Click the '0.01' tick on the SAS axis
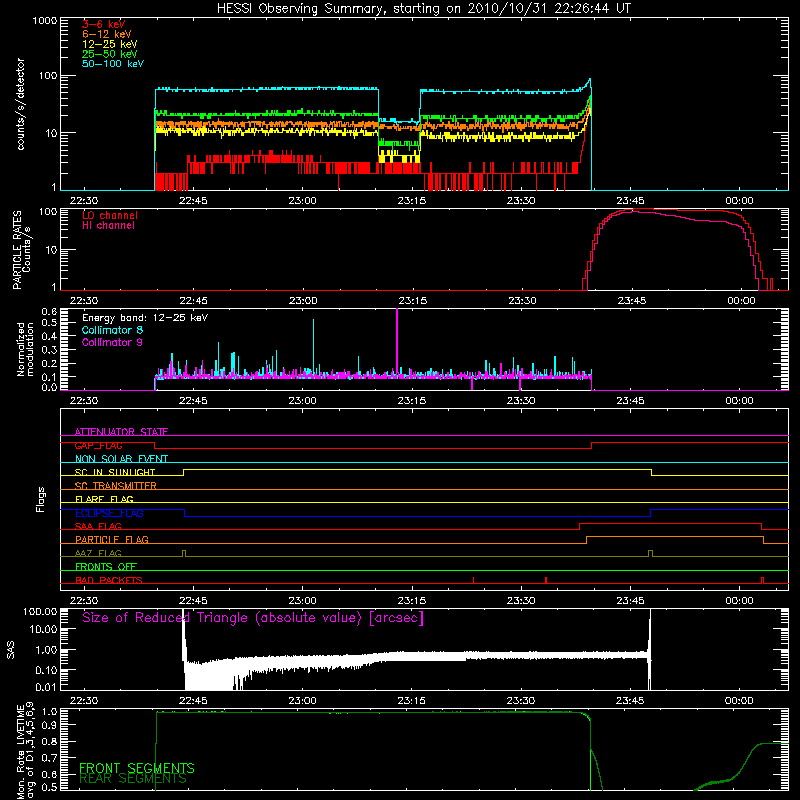This screenshot has height=800, width=800. (46, 687)
